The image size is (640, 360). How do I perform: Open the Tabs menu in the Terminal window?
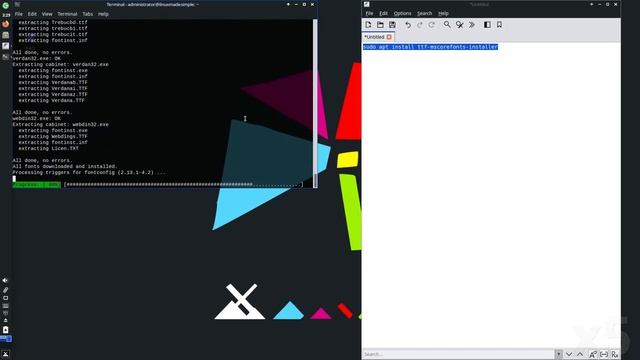[88, 14]
